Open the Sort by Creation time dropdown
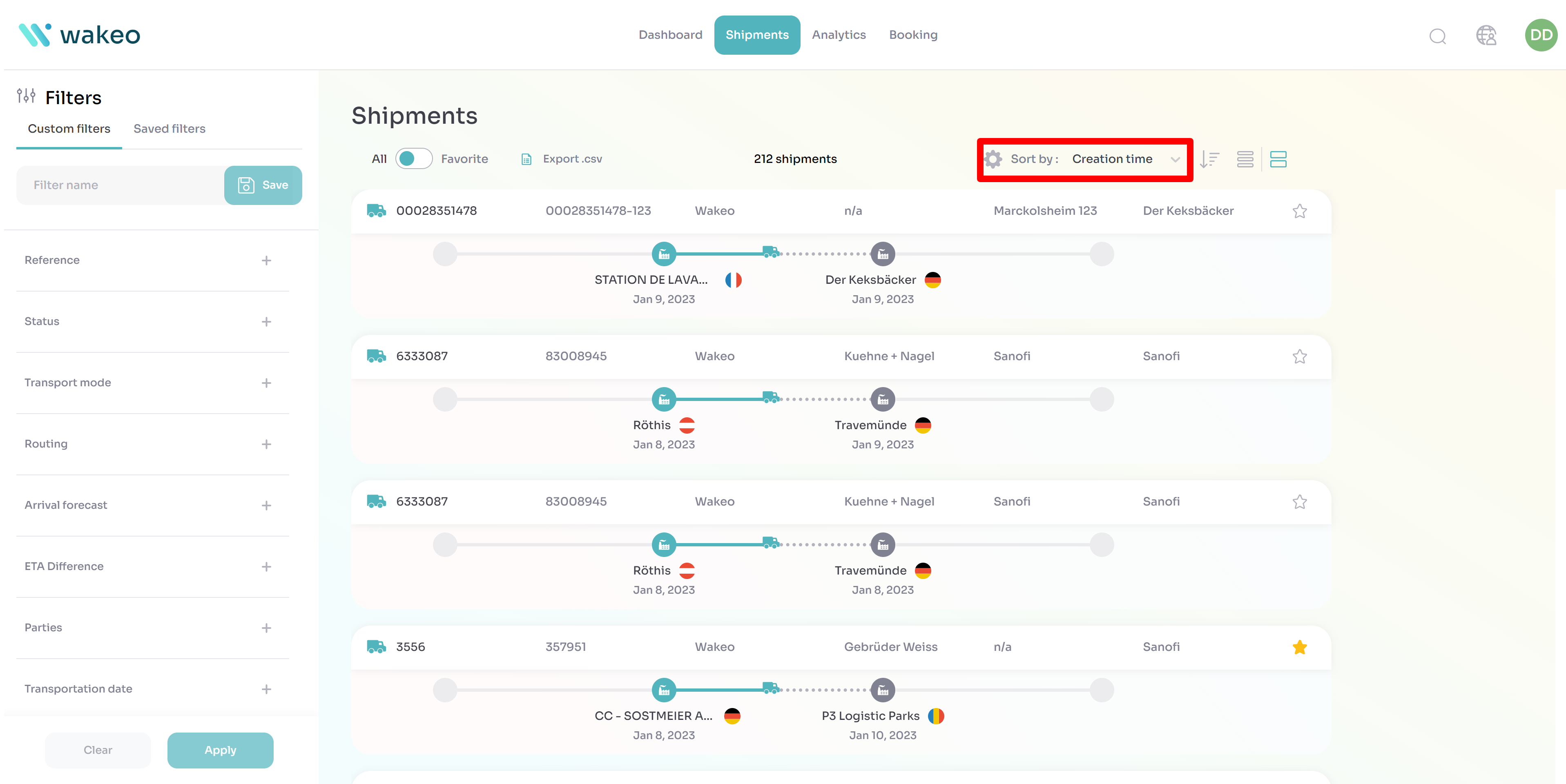Viewport: 1566px width, 784px height. (1125, 159)
